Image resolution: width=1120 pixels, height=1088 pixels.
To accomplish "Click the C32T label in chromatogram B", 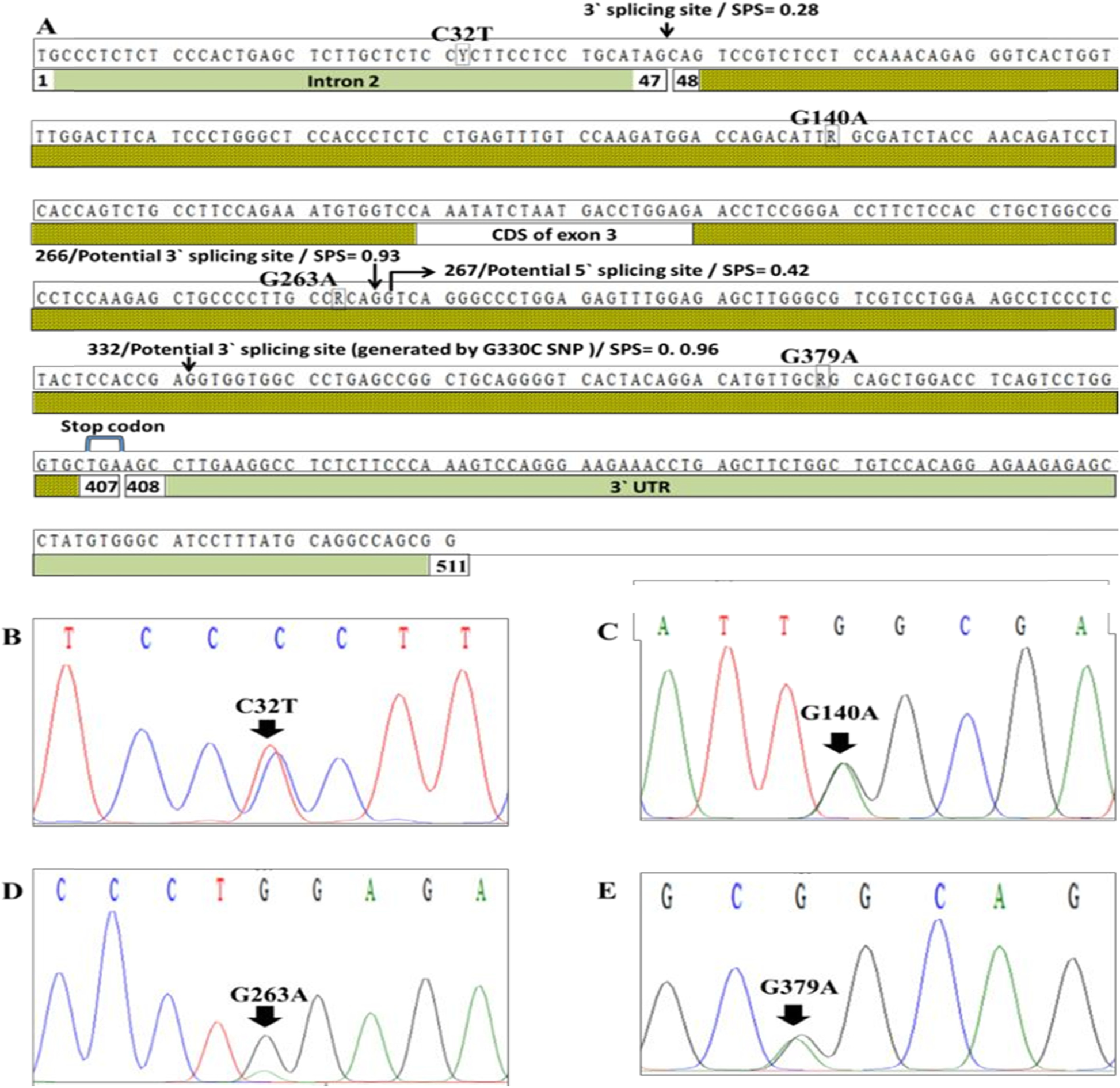I will [x=266, y=706].
